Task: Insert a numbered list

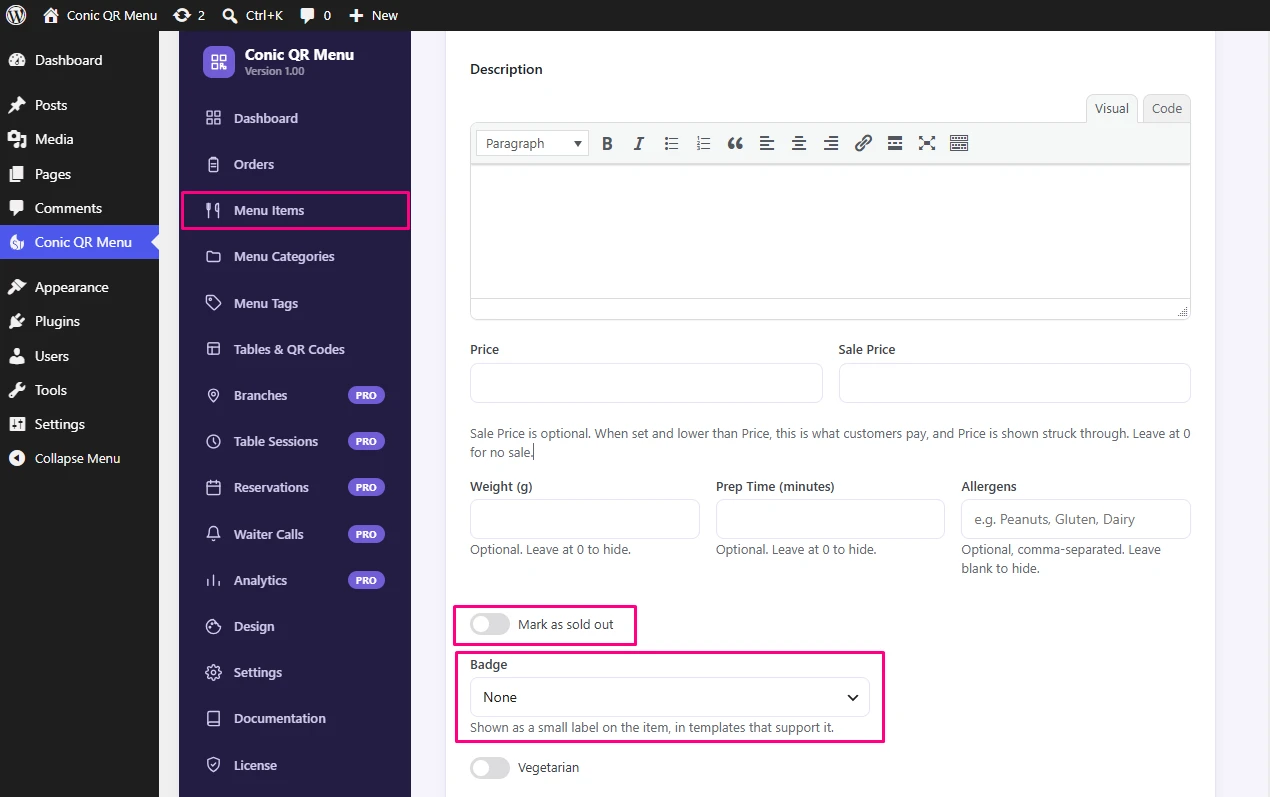Action: (x=703, y=143)
